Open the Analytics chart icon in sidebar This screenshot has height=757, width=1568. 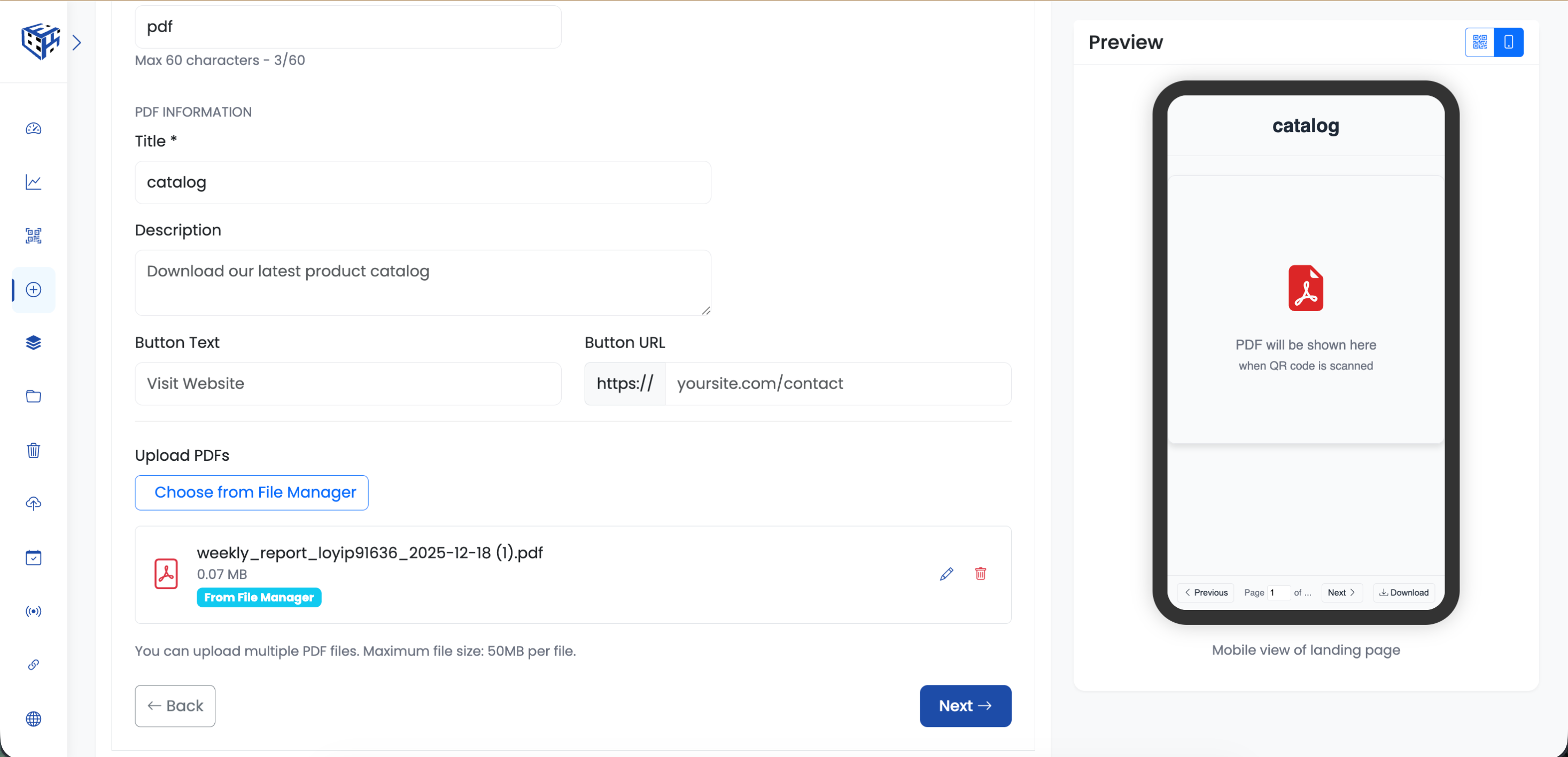pyautogui.click(x=34, y=182)
